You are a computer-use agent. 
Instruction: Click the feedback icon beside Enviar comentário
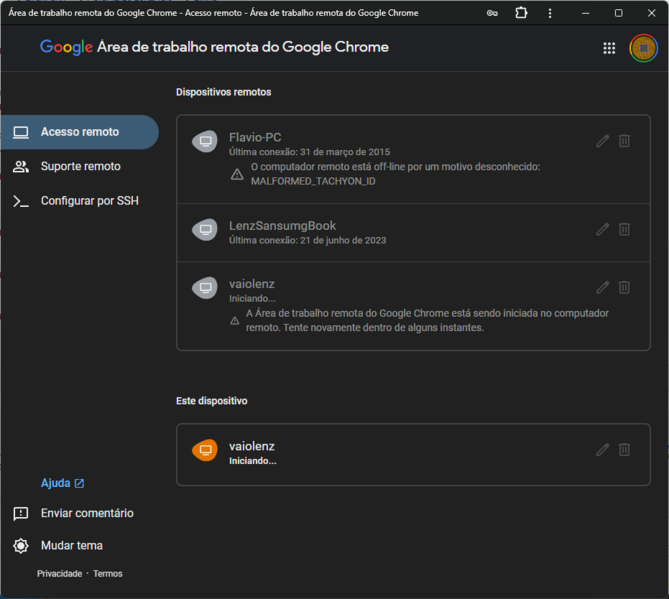[20, 514]
